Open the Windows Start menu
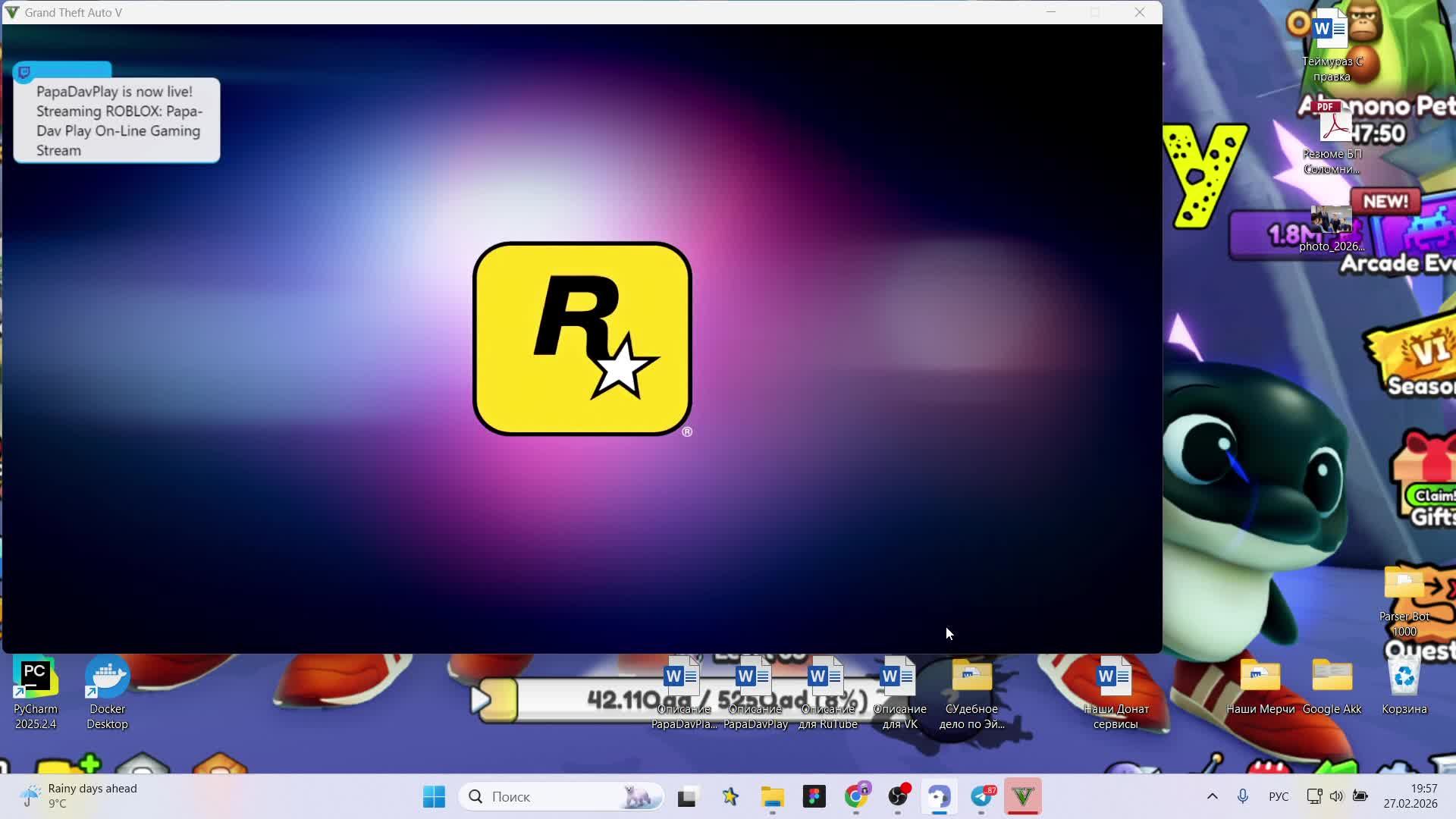The image size is (1456, 819). pos(434,796)
